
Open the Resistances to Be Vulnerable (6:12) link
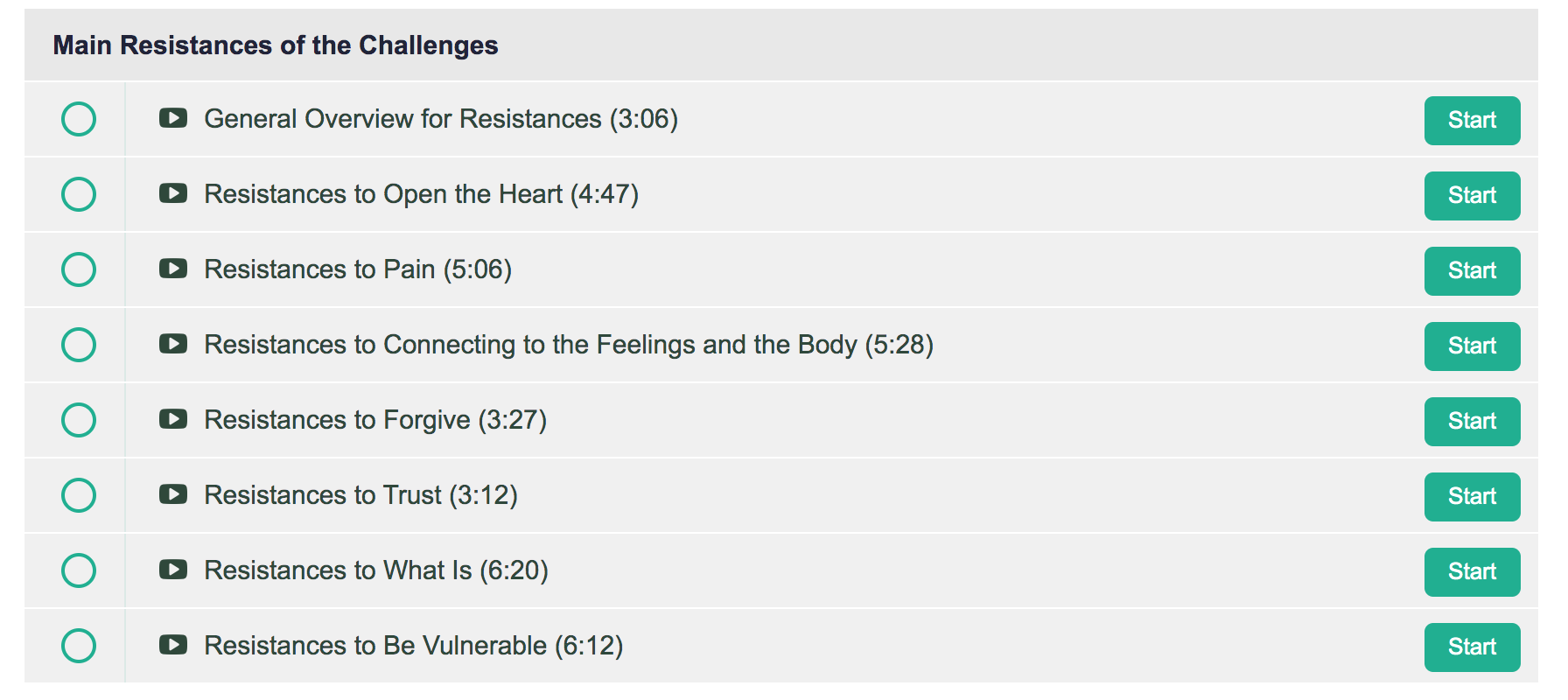coord(413,646)
